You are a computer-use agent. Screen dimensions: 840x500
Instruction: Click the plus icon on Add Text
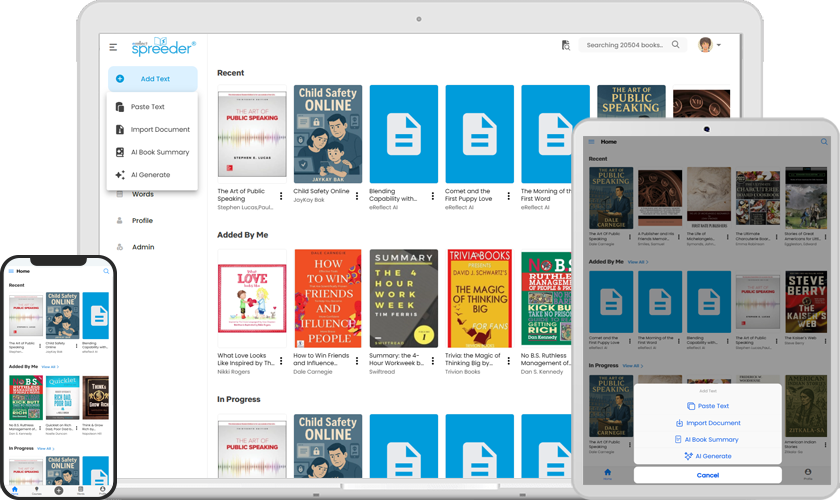pos(120,79)
